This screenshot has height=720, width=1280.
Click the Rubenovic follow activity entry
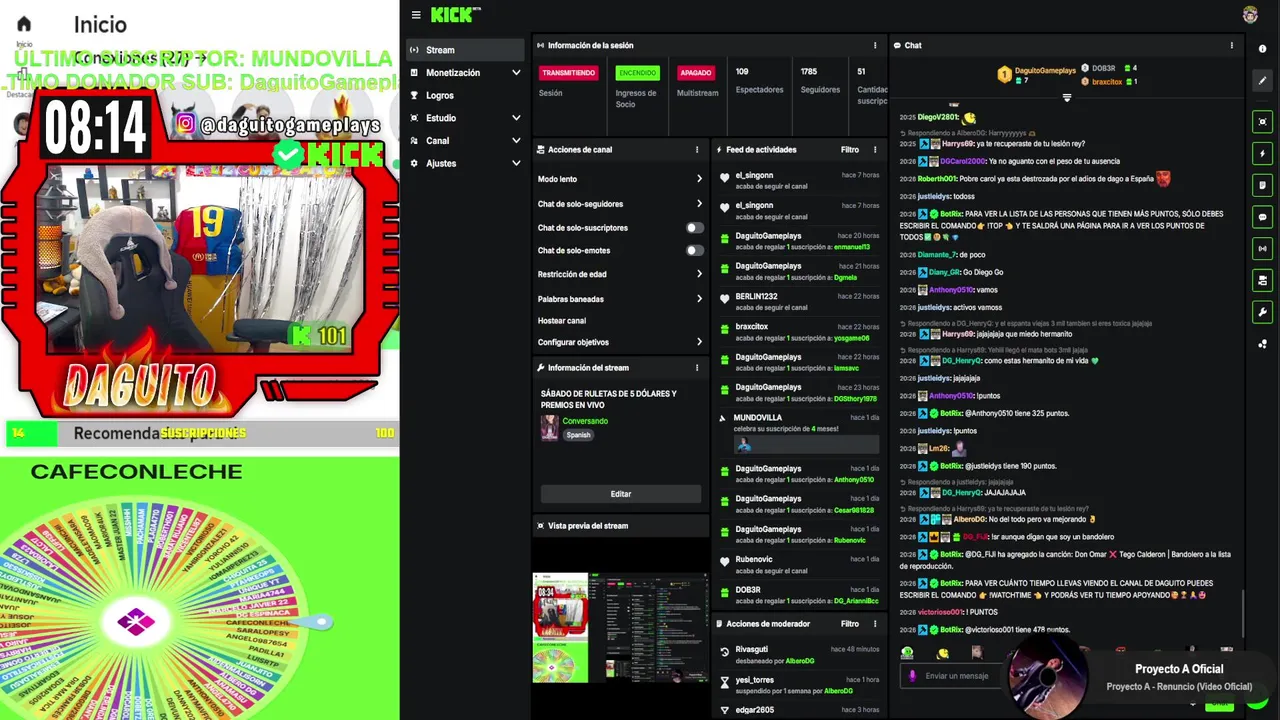[798, 565]
